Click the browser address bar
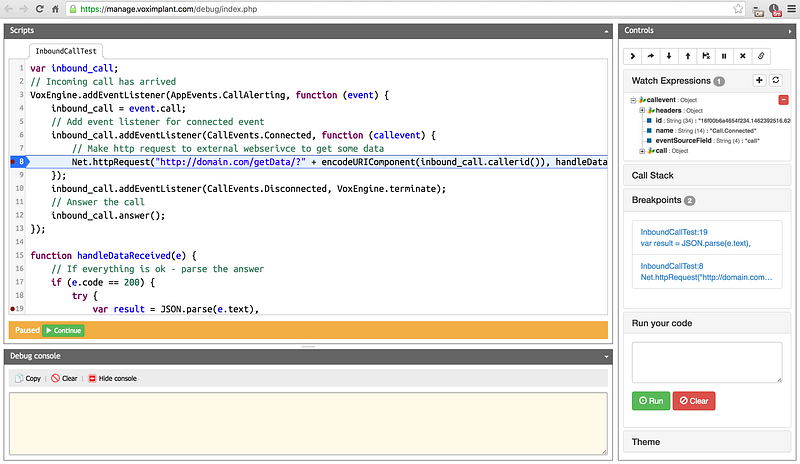This screenshot has height=464, width=800. (x=406, y=9)
